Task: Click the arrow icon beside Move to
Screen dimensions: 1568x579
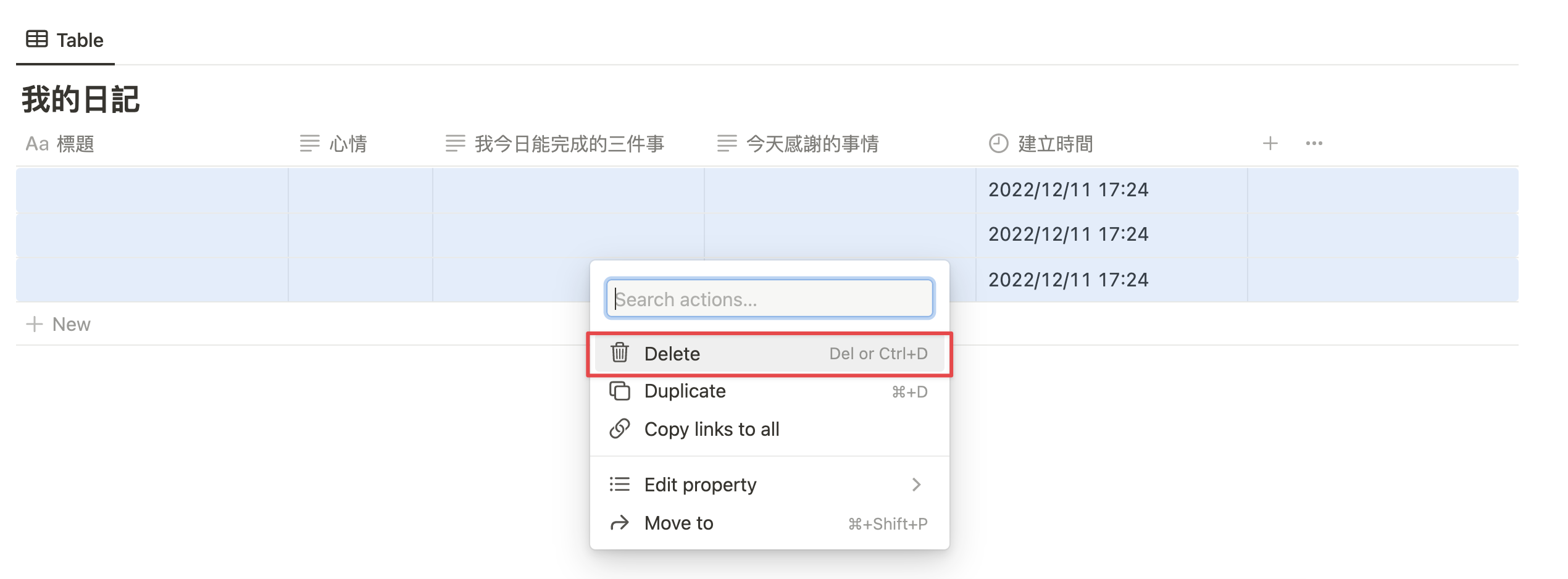Action: click(620, 523)
